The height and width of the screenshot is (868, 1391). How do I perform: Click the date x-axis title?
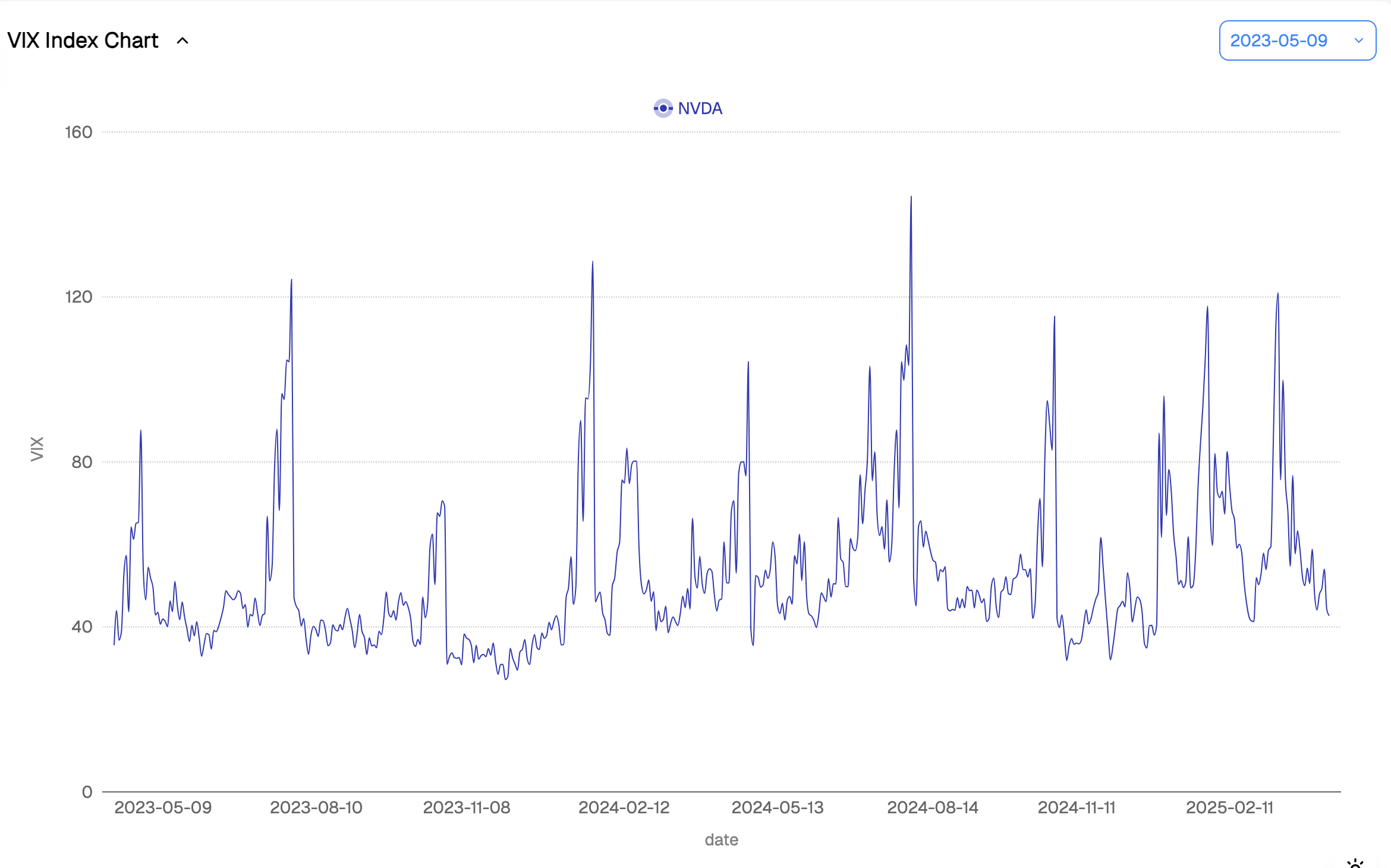coord(721,839)
